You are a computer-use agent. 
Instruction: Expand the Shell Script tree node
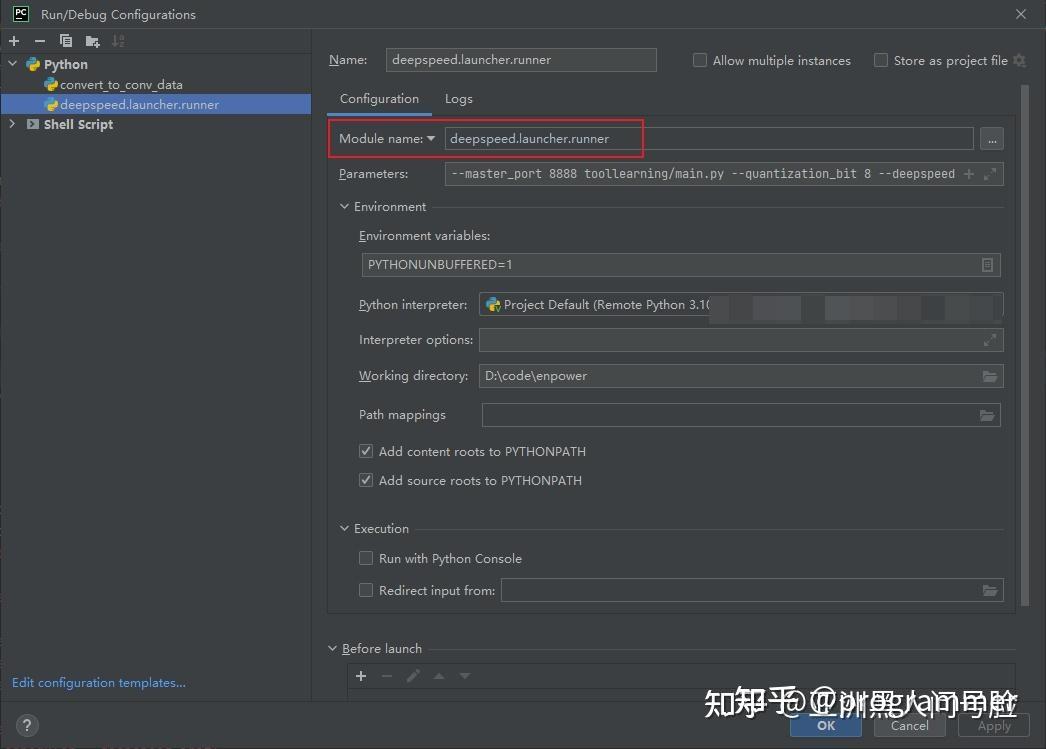[x=12, y=124]
